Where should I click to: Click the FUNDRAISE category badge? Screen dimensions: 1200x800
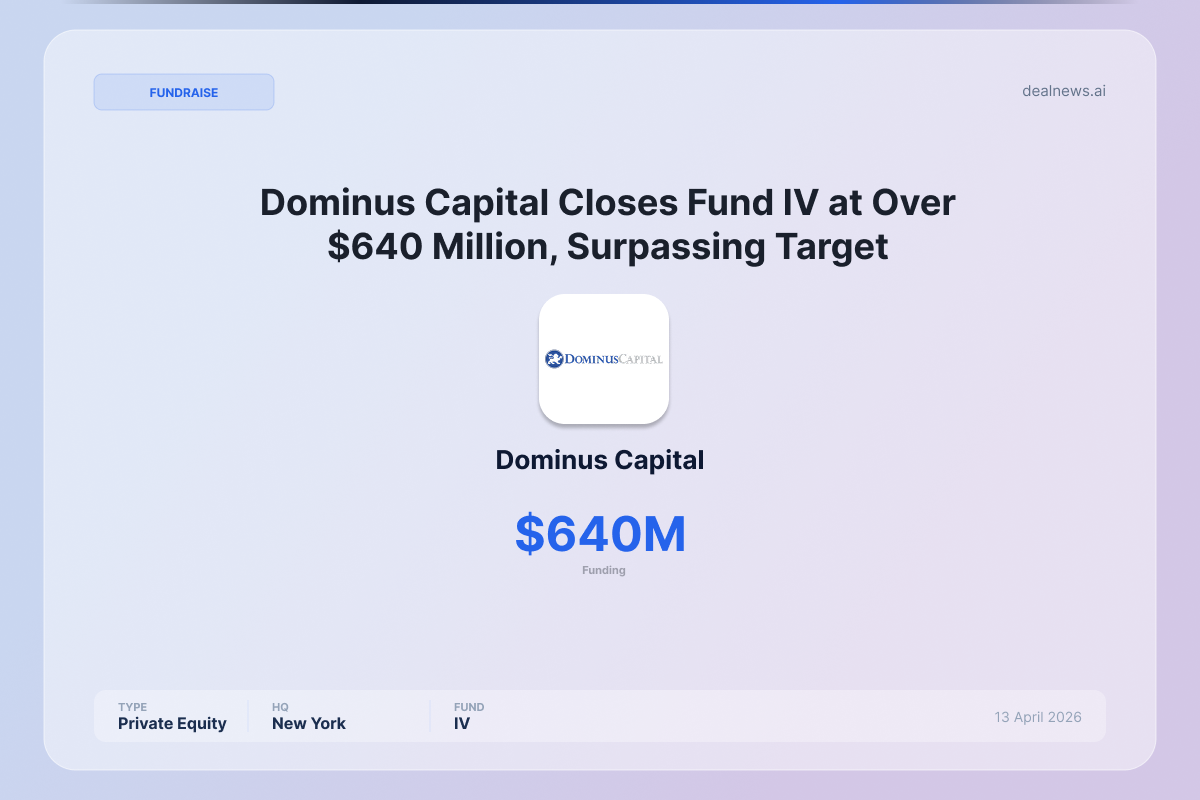coord(184,92)
